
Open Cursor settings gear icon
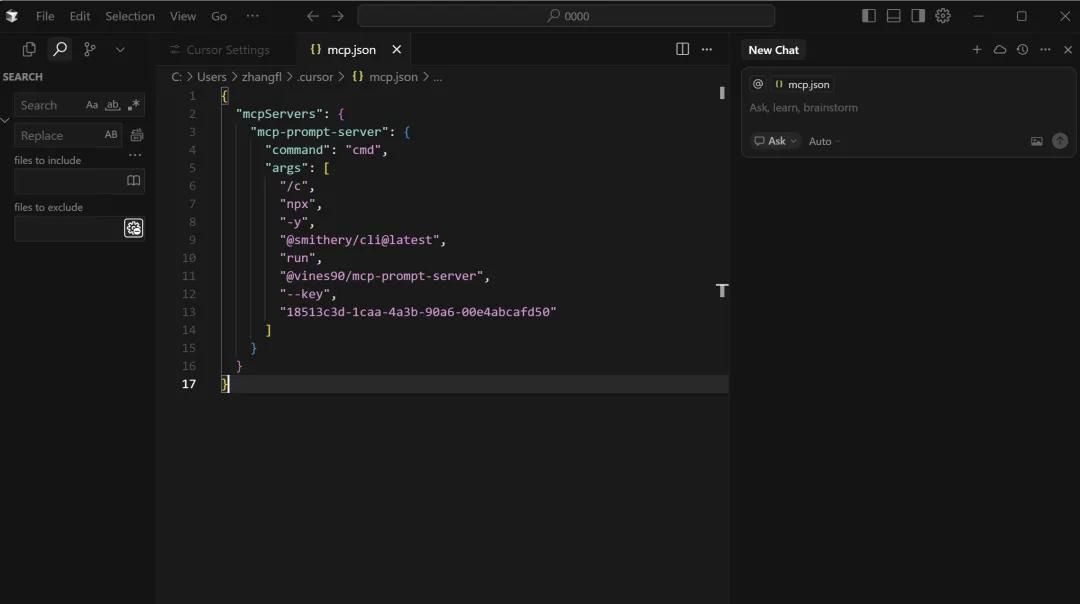(943, 16)
